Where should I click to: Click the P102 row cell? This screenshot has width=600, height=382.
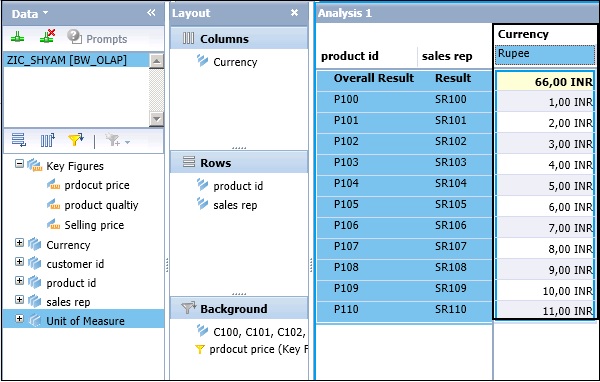pyautogui.click(x=346, y=141)
